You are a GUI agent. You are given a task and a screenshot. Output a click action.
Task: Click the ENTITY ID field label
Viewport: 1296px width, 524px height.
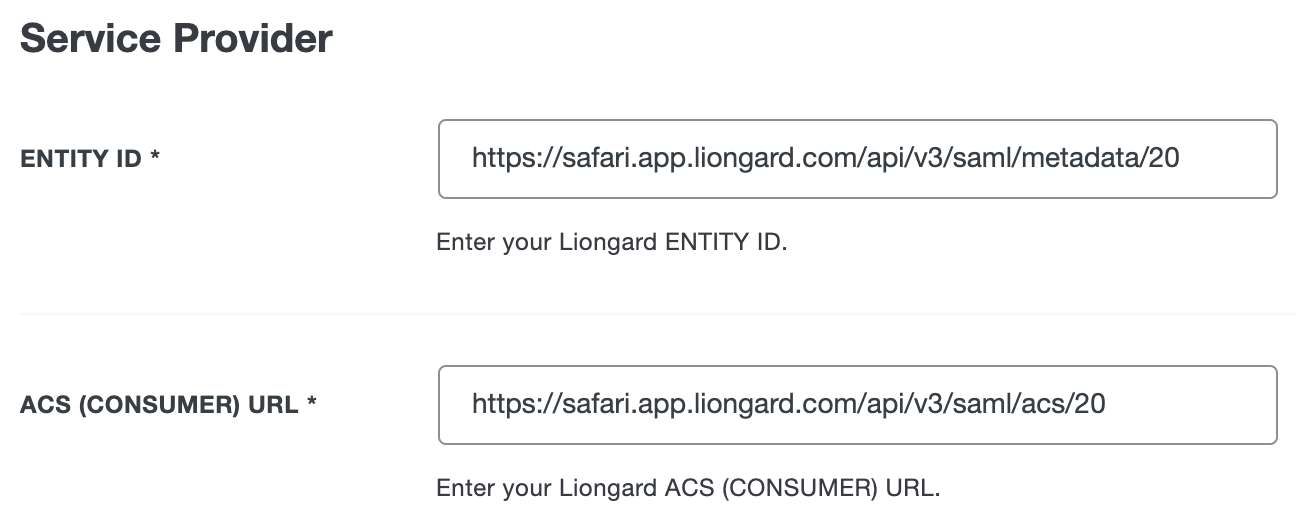(x=81, y=159)
